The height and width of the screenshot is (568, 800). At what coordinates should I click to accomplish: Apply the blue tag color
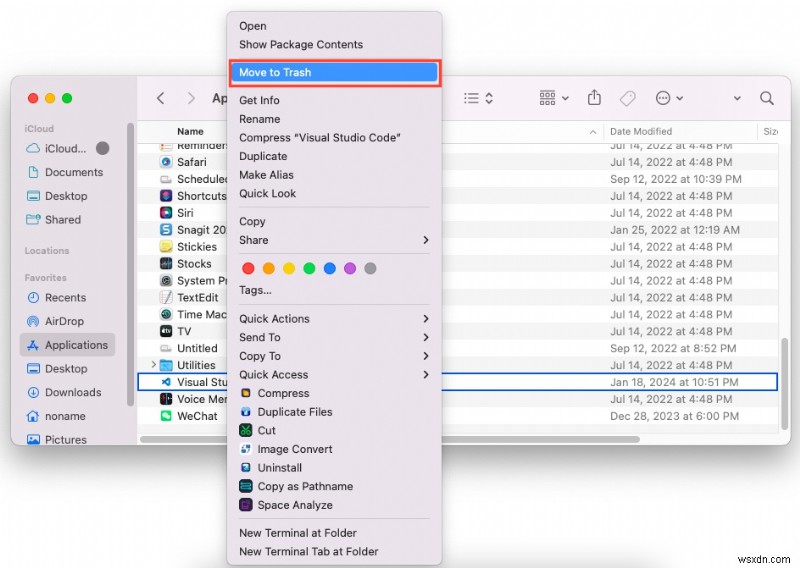[x=330, y=268]
